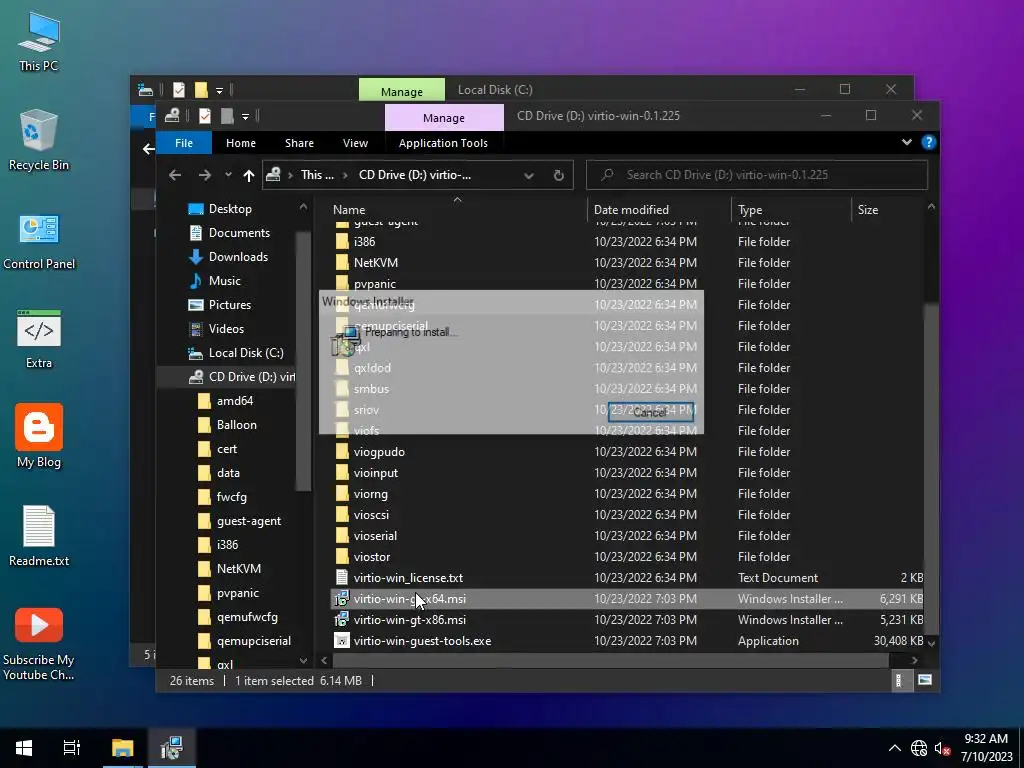Open network status tray icon
The height and width of the screenshot is (768, 1024).
919,748
